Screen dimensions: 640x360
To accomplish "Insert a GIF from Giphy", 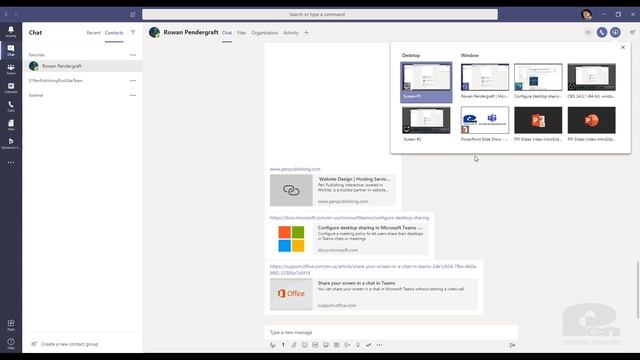I will point(315,345).
